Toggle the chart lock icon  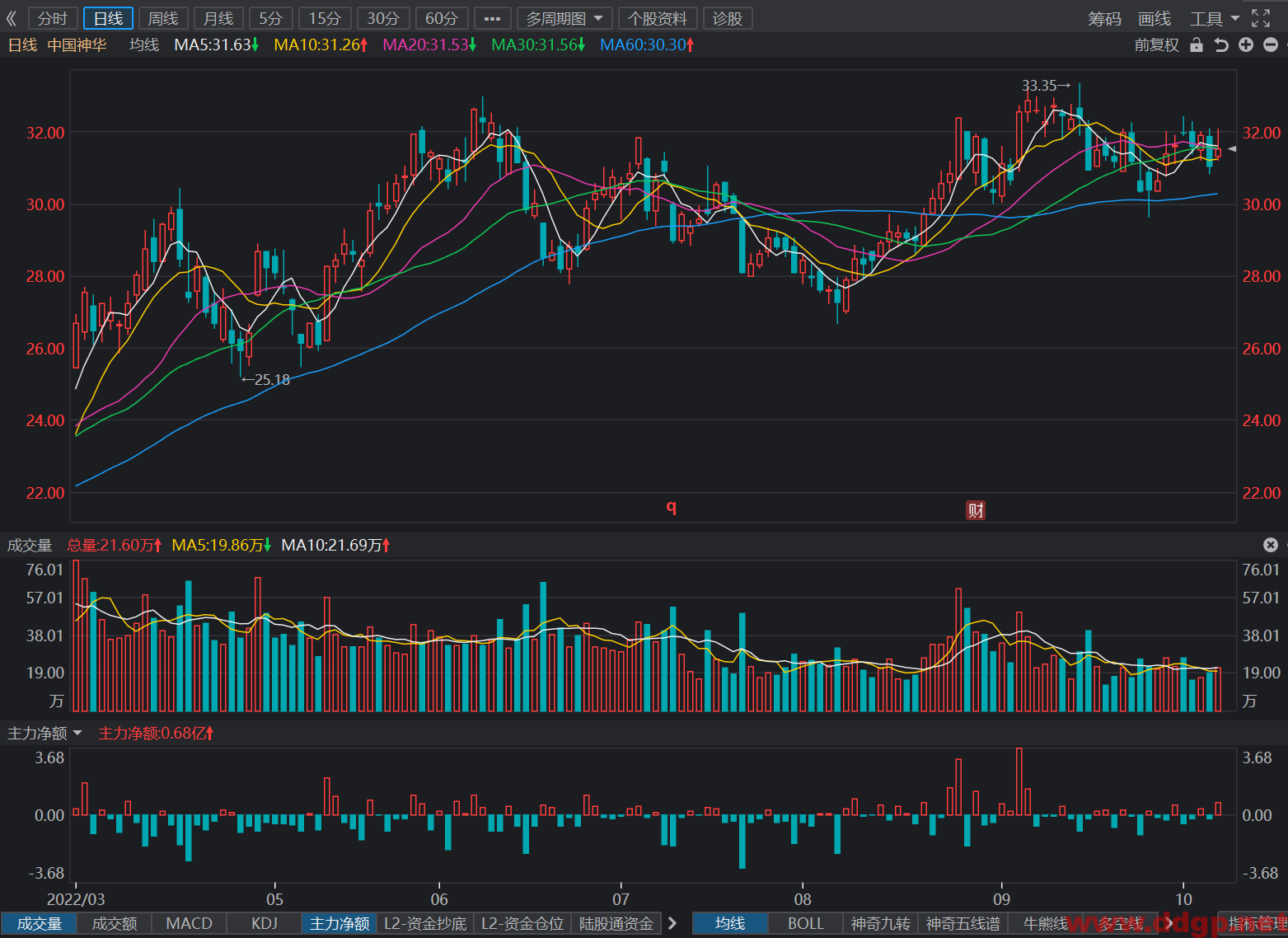click(x=1197, y=45)
